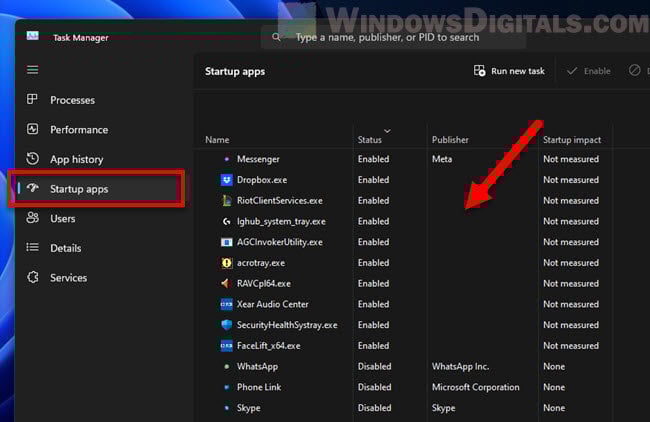The height and width of the screenshot is (422, 650).
Task: Click the WhatsApp Inc. publisher cell
Action: point(460,366)
